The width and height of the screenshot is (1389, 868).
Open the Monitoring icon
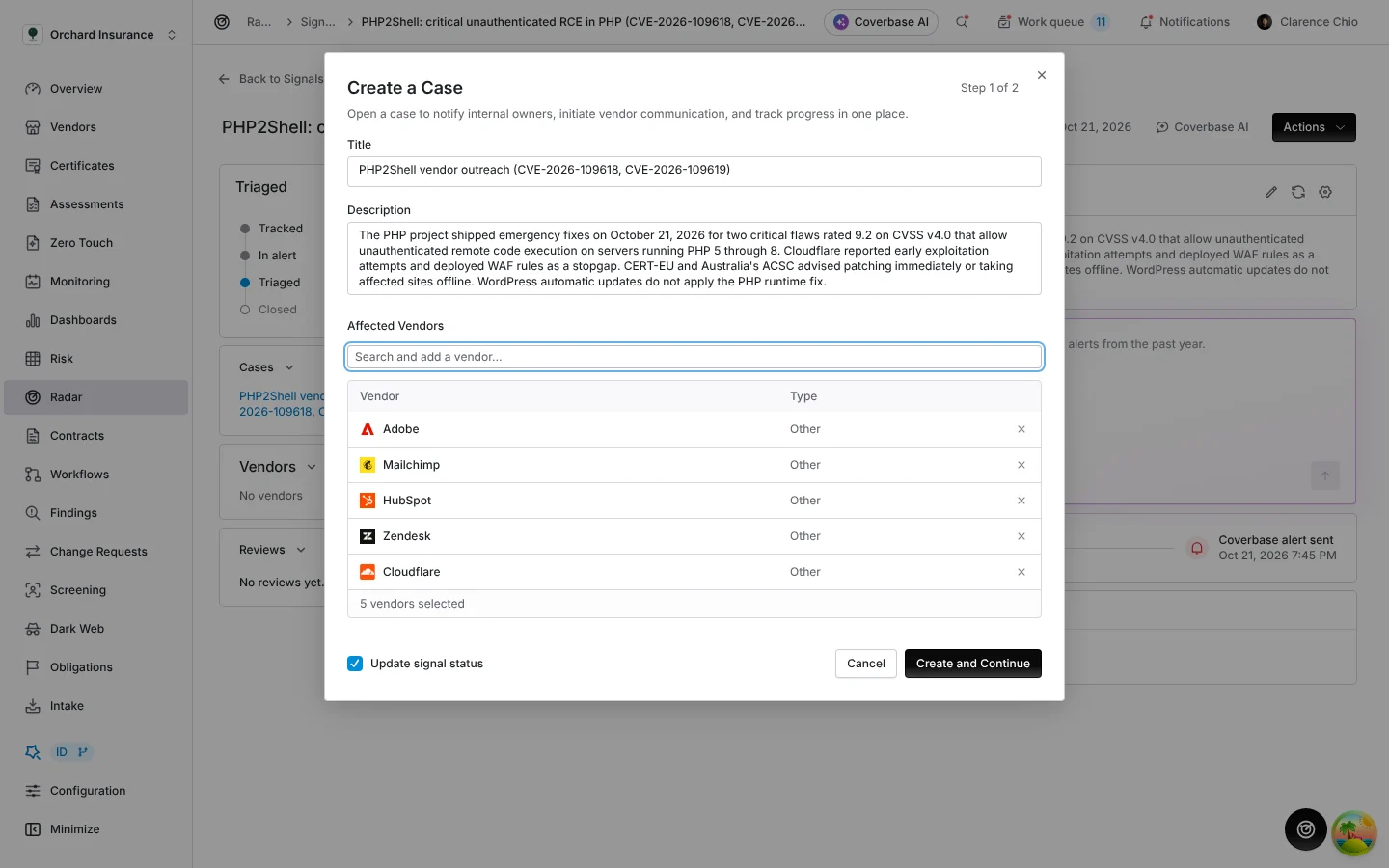(x=33, y=282)
